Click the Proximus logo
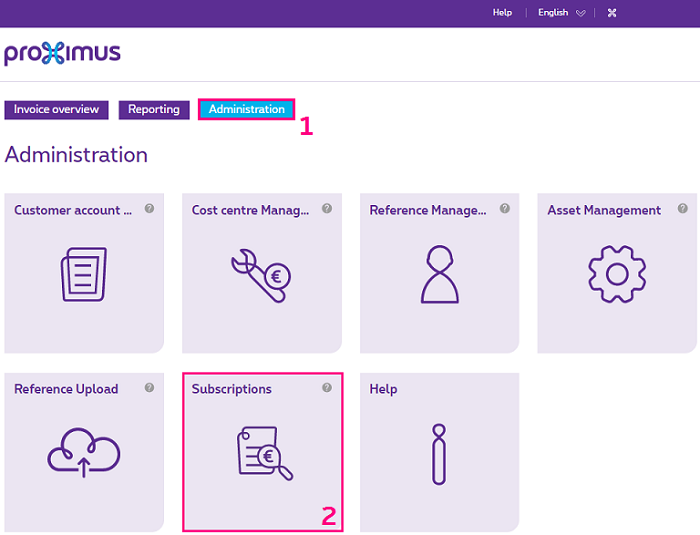The width and height of the screenshot is (700, 535). click(x=62, y=54)
